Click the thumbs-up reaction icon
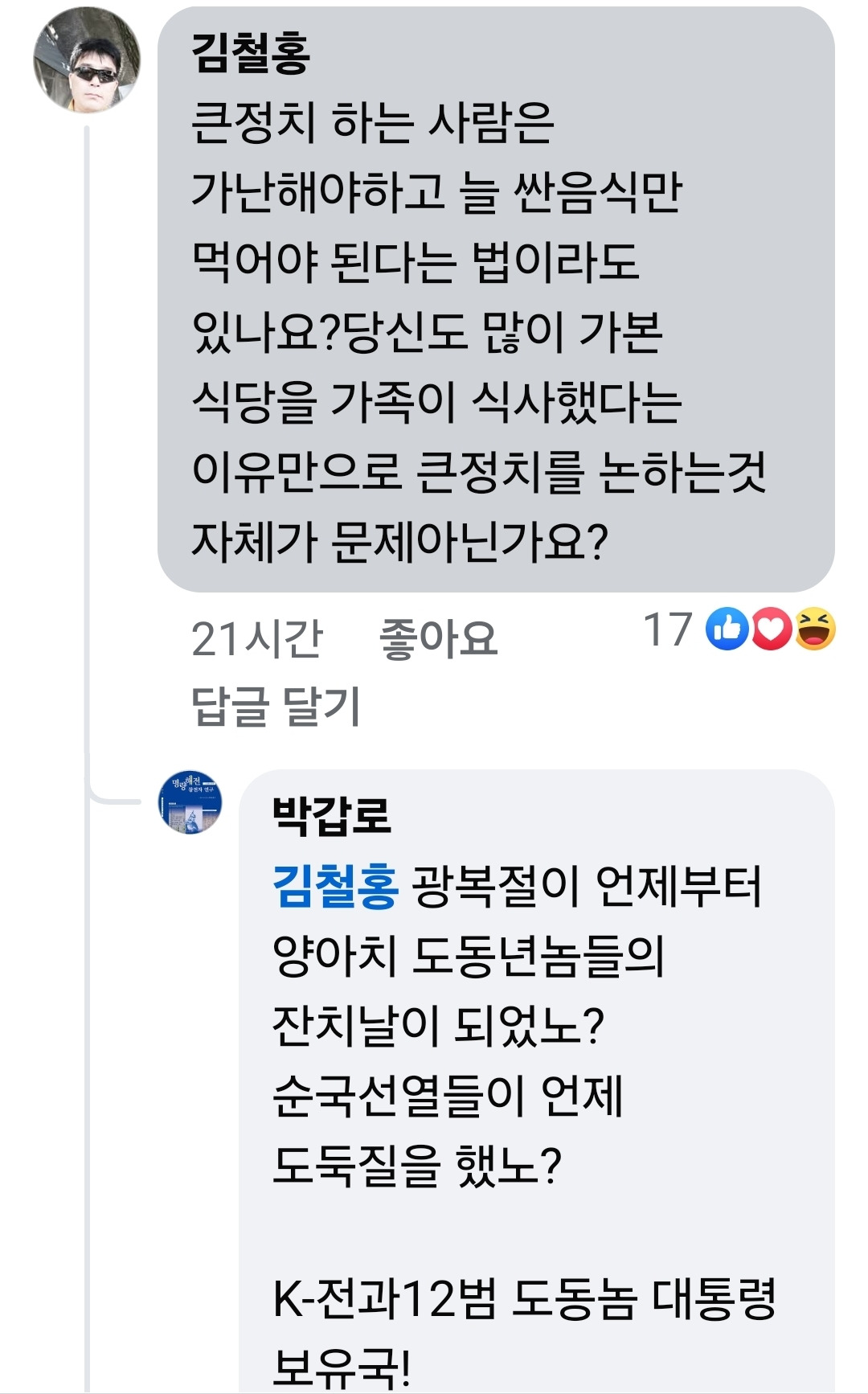The image size is (868, 1394). pyautogui.click(x=727, y=629)
